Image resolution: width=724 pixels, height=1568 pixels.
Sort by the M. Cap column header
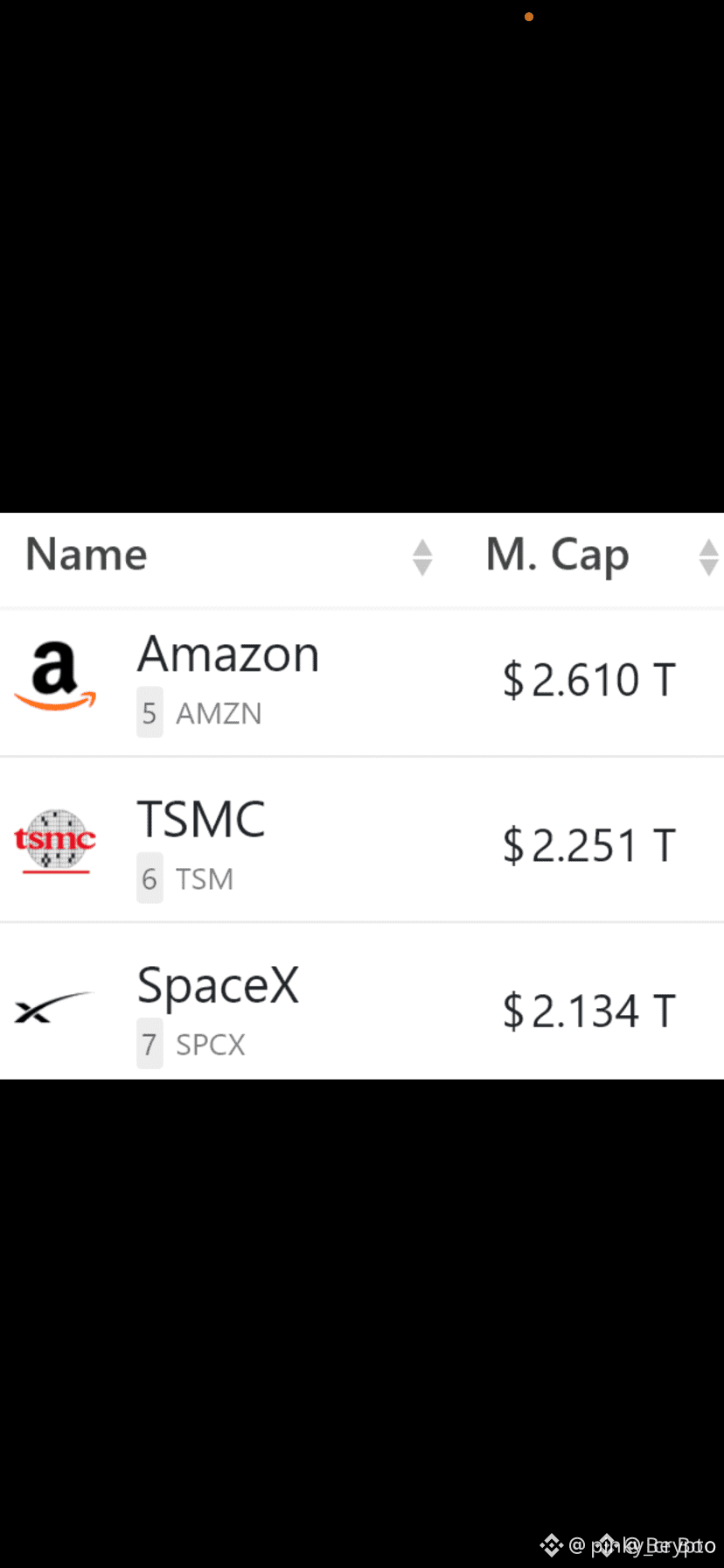(x=558, y=556)
